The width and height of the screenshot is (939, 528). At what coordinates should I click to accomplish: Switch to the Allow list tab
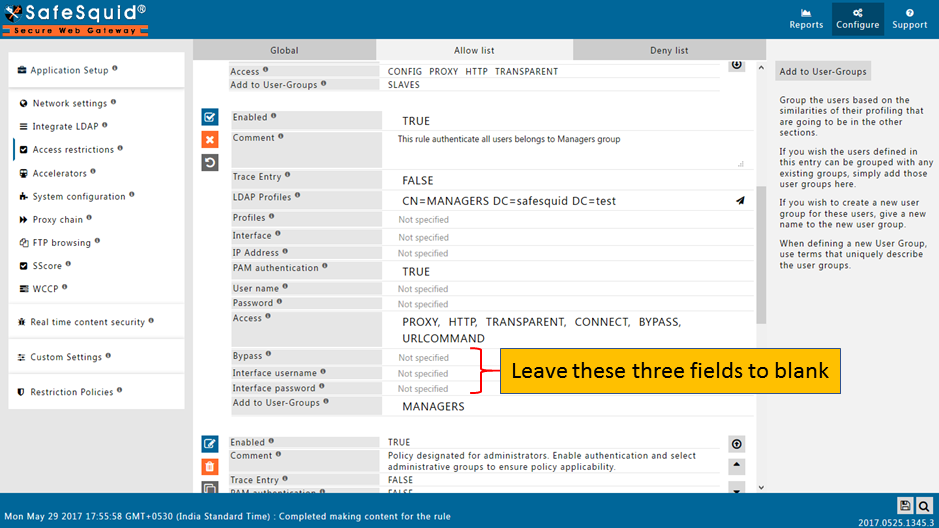coord(474,50)
